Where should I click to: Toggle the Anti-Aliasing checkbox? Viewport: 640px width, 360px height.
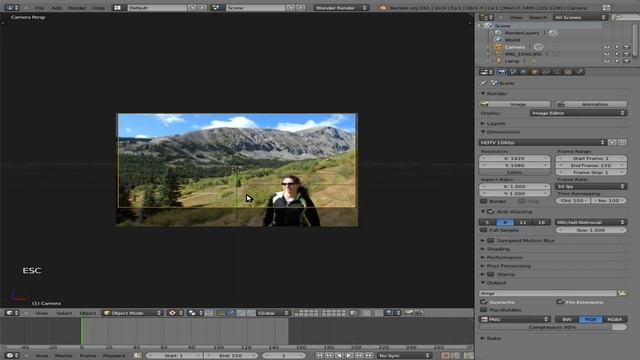(x=491, y=211)
